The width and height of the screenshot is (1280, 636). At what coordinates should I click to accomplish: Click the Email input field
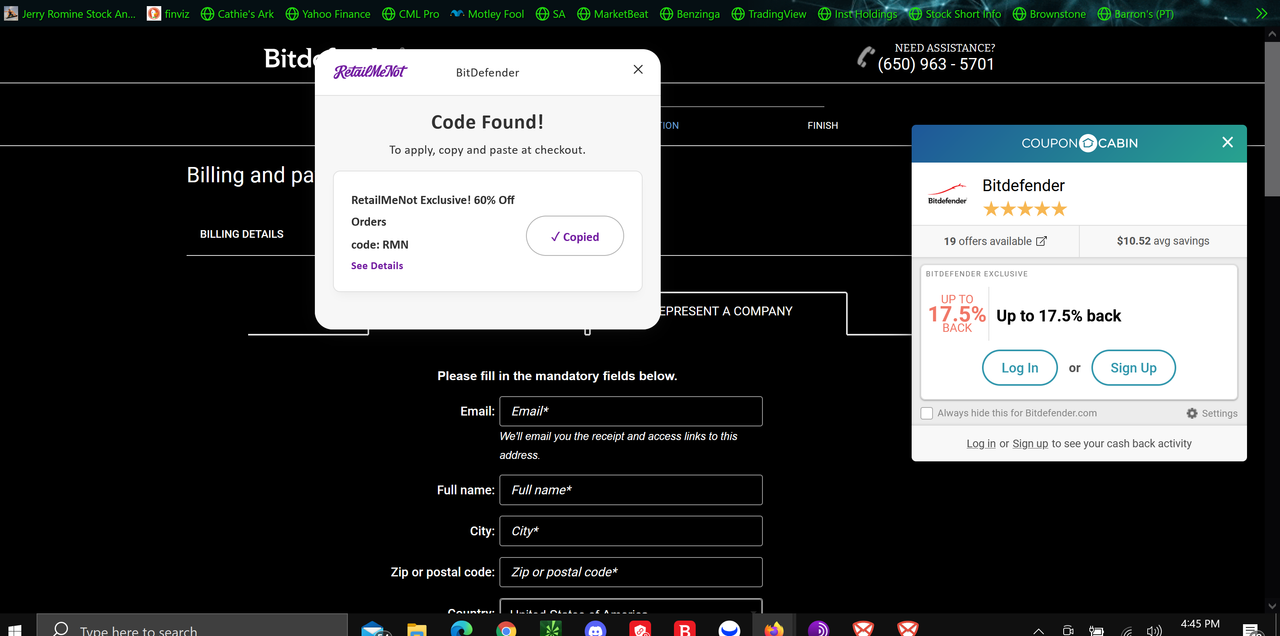(631, 411)
